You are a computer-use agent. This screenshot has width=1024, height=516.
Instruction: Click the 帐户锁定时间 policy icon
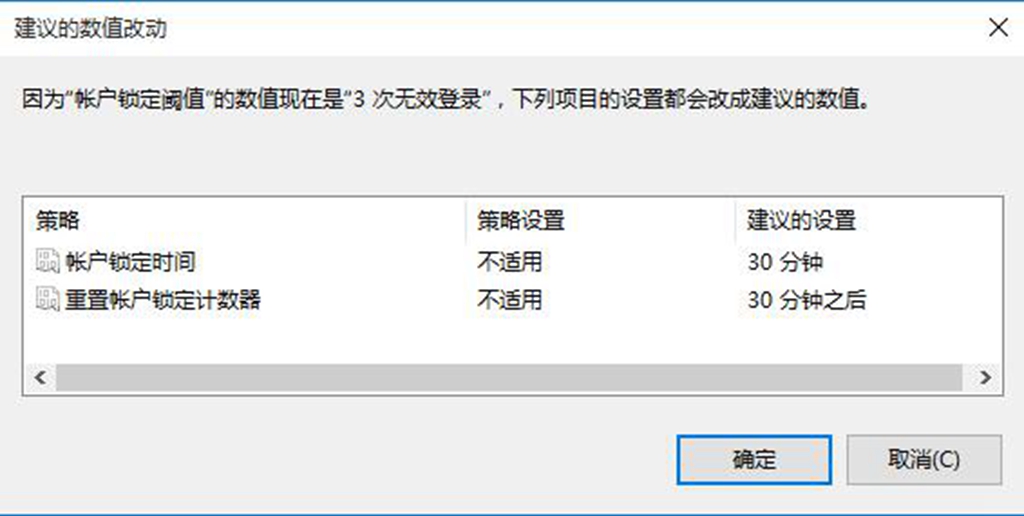point(48,262)
